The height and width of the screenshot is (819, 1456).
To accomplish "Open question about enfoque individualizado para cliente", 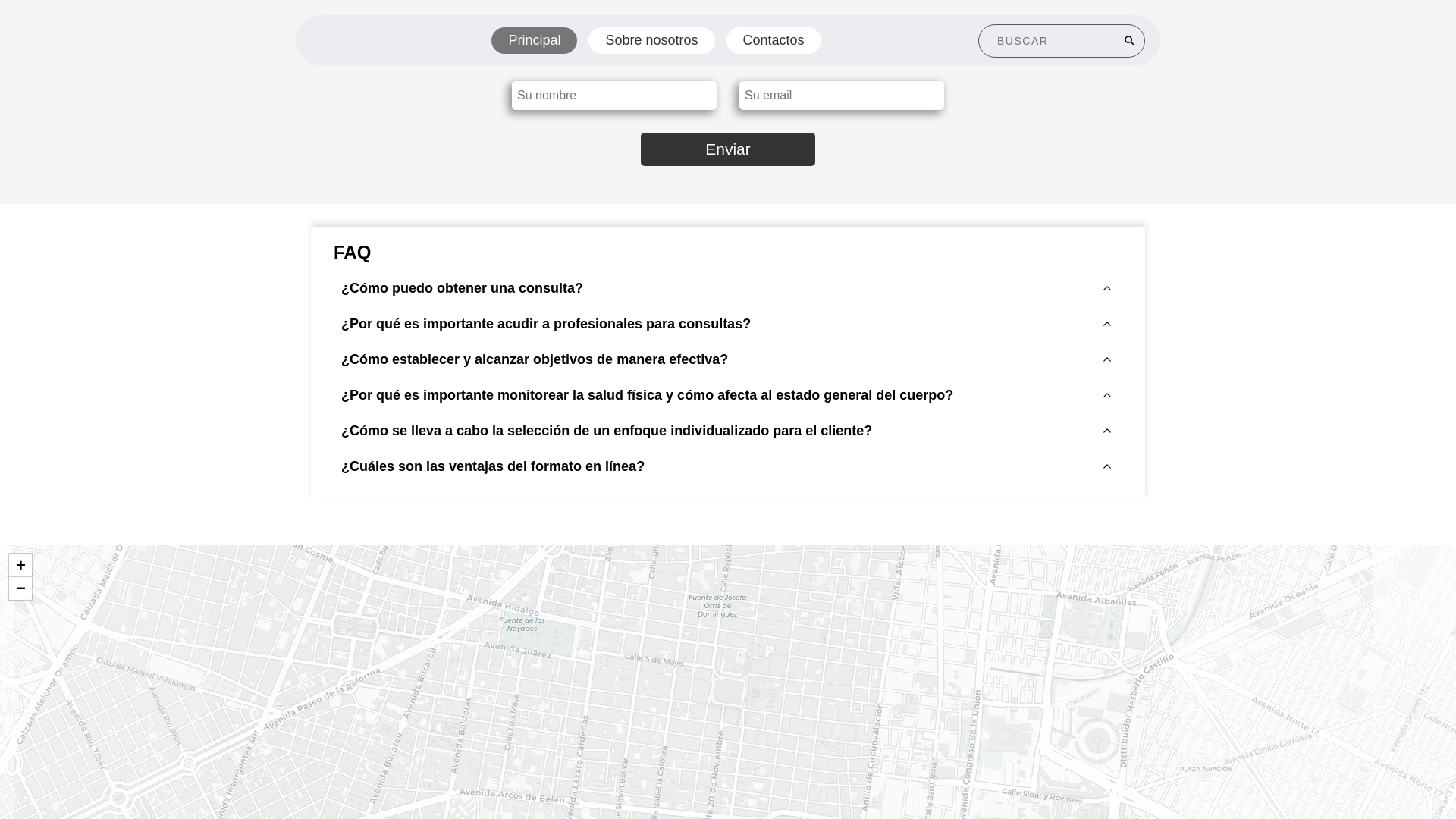I will [x=607, y=431].
